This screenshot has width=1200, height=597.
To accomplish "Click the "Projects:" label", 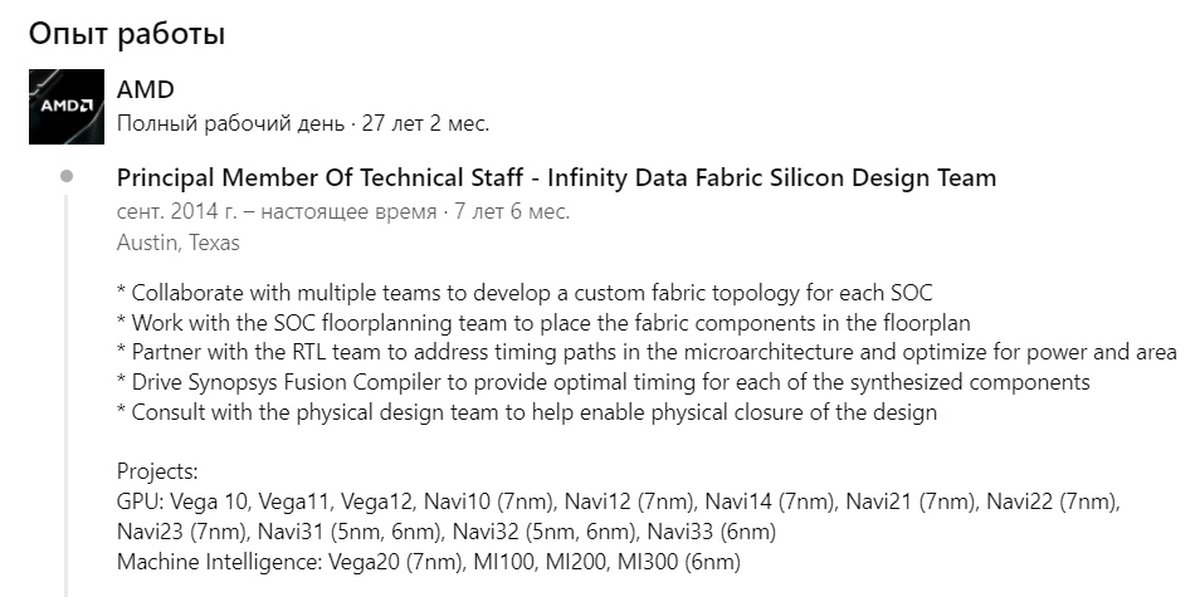I will [158, 471].
